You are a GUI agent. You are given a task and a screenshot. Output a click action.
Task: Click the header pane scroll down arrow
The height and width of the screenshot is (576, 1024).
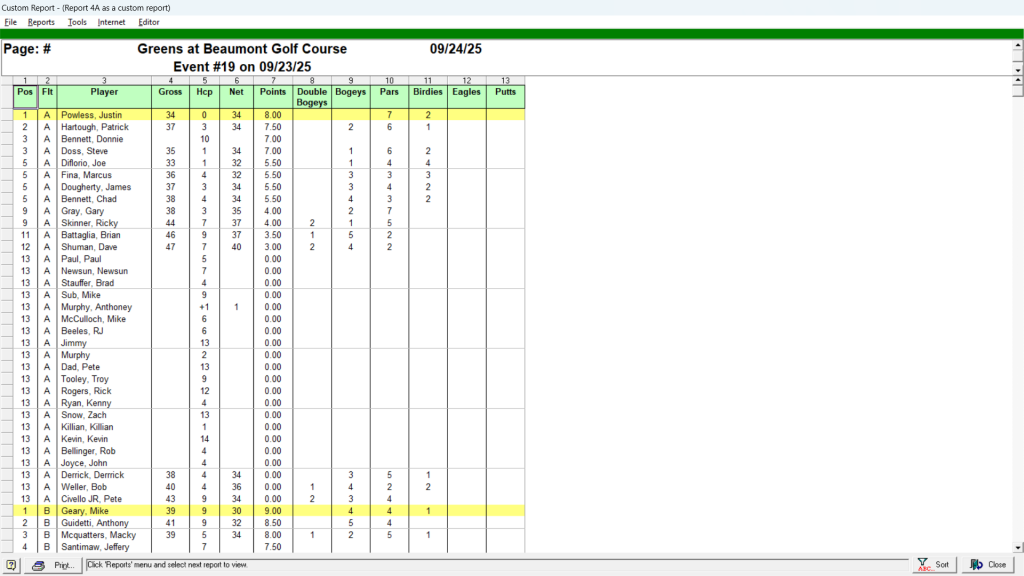pyautogui.click(x=1018, y=71)
